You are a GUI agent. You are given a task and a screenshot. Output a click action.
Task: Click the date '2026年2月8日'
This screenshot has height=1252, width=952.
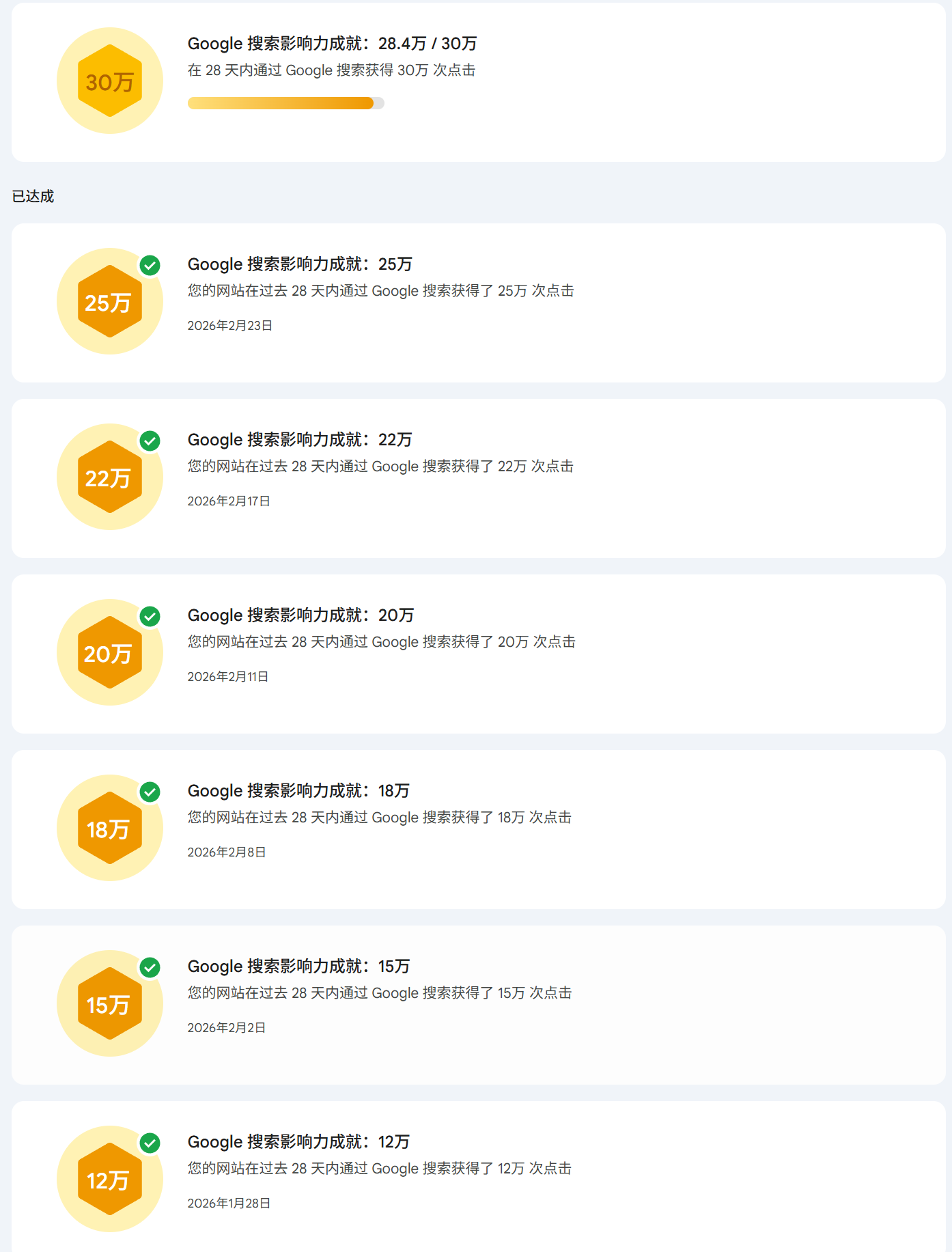pos(227,852)
